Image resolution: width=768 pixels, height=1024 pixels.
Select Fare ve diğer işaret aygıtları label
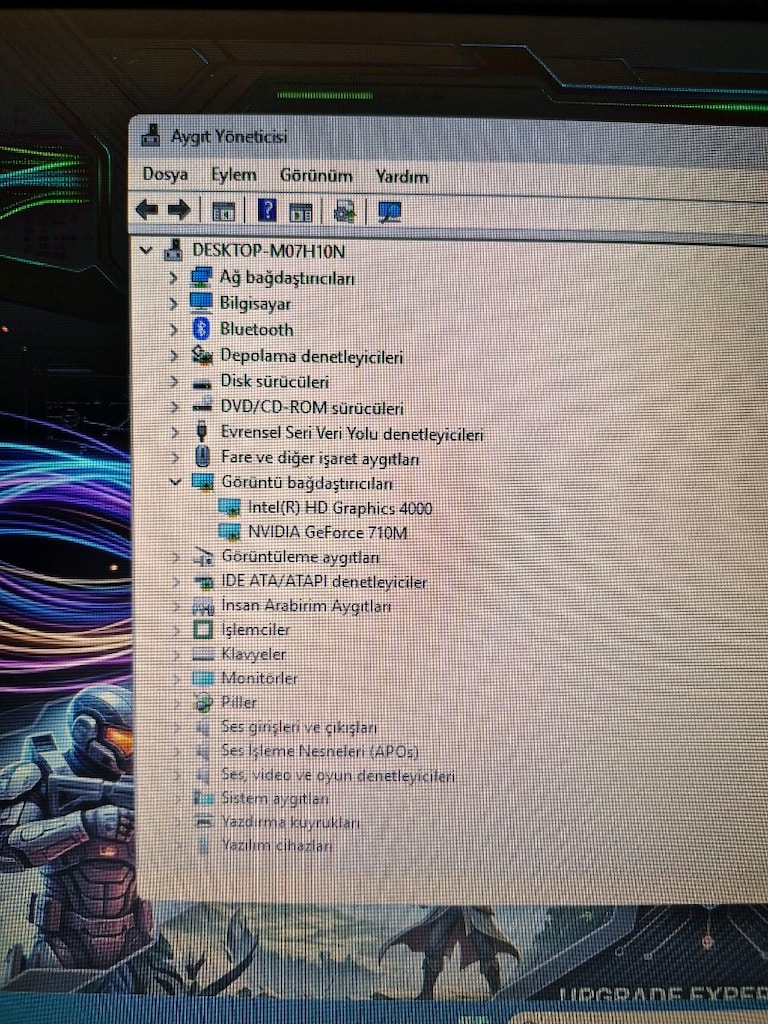pos(320,458)
